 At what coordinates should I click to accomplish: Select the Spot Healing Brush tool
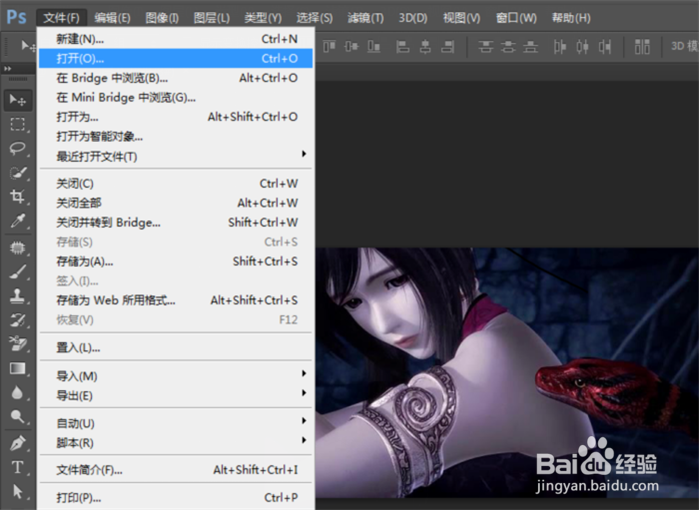[x=18, y=247]
